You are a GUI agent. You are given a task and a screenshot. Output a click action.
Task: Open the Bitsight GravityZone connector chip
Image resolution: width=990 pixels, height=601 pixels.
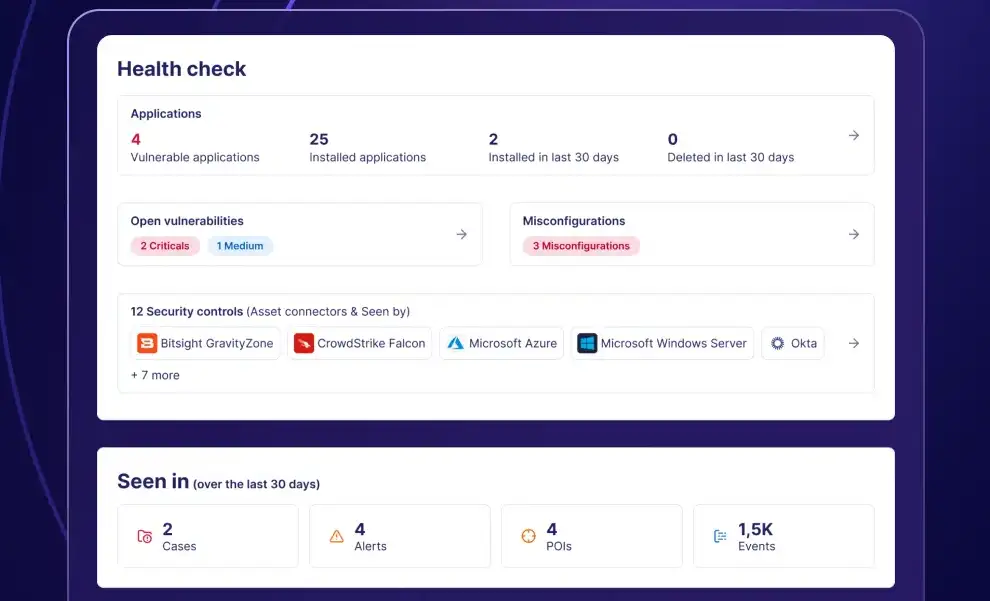click(205, 343)
